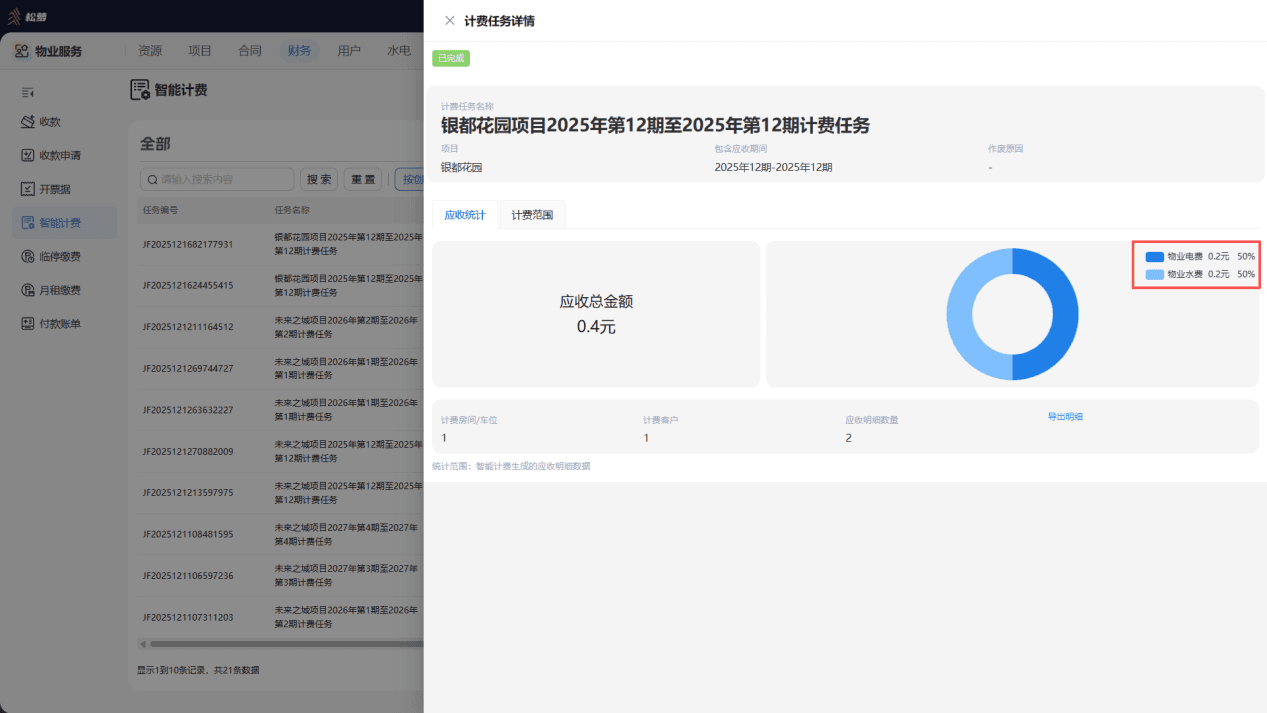Open the 合同 top menu
The image size is (1267, 713).
pyautogui.click(x=250, y=51)
